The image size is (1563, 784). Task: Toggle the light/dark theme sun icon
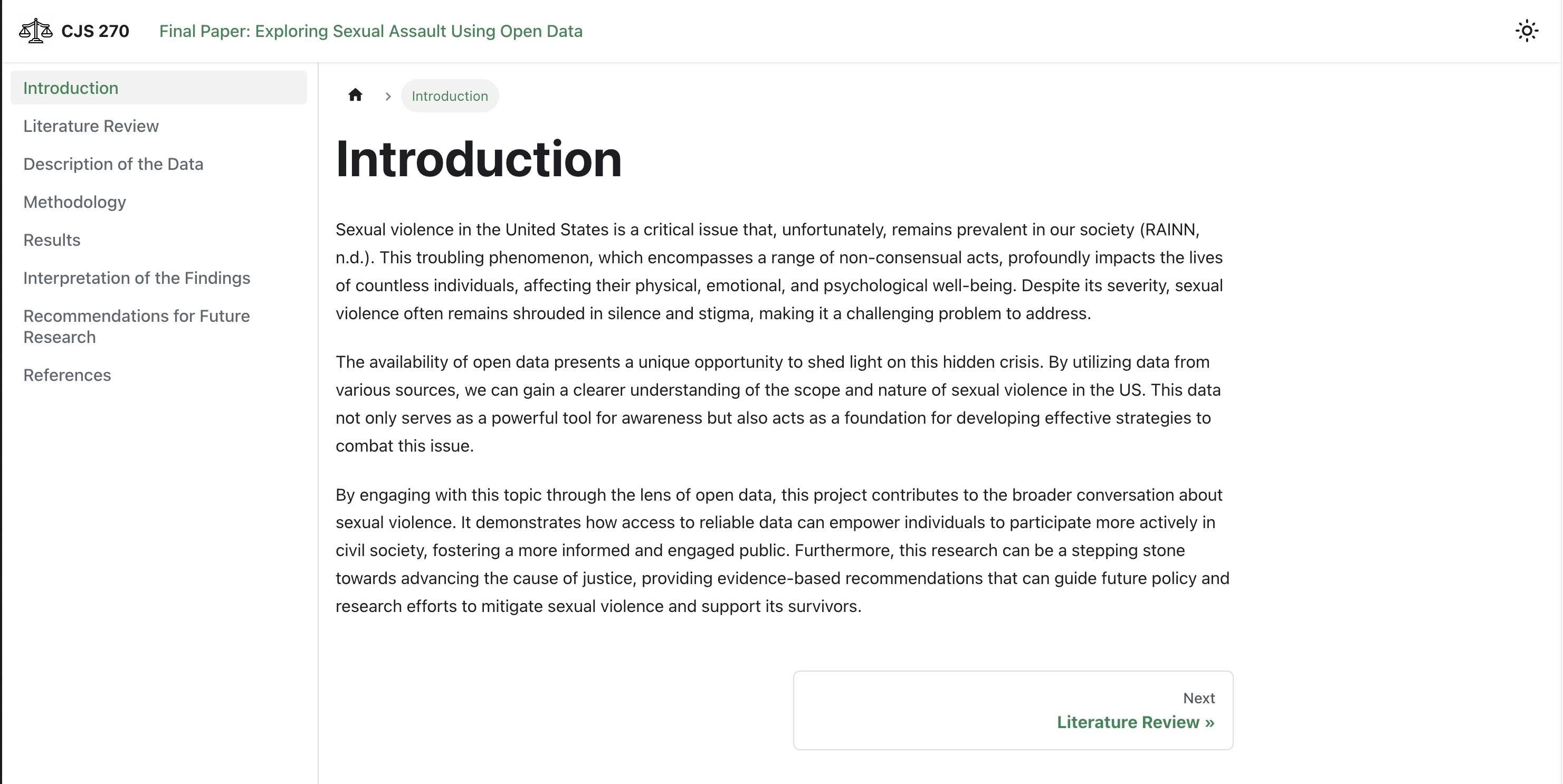(1527, 31)
